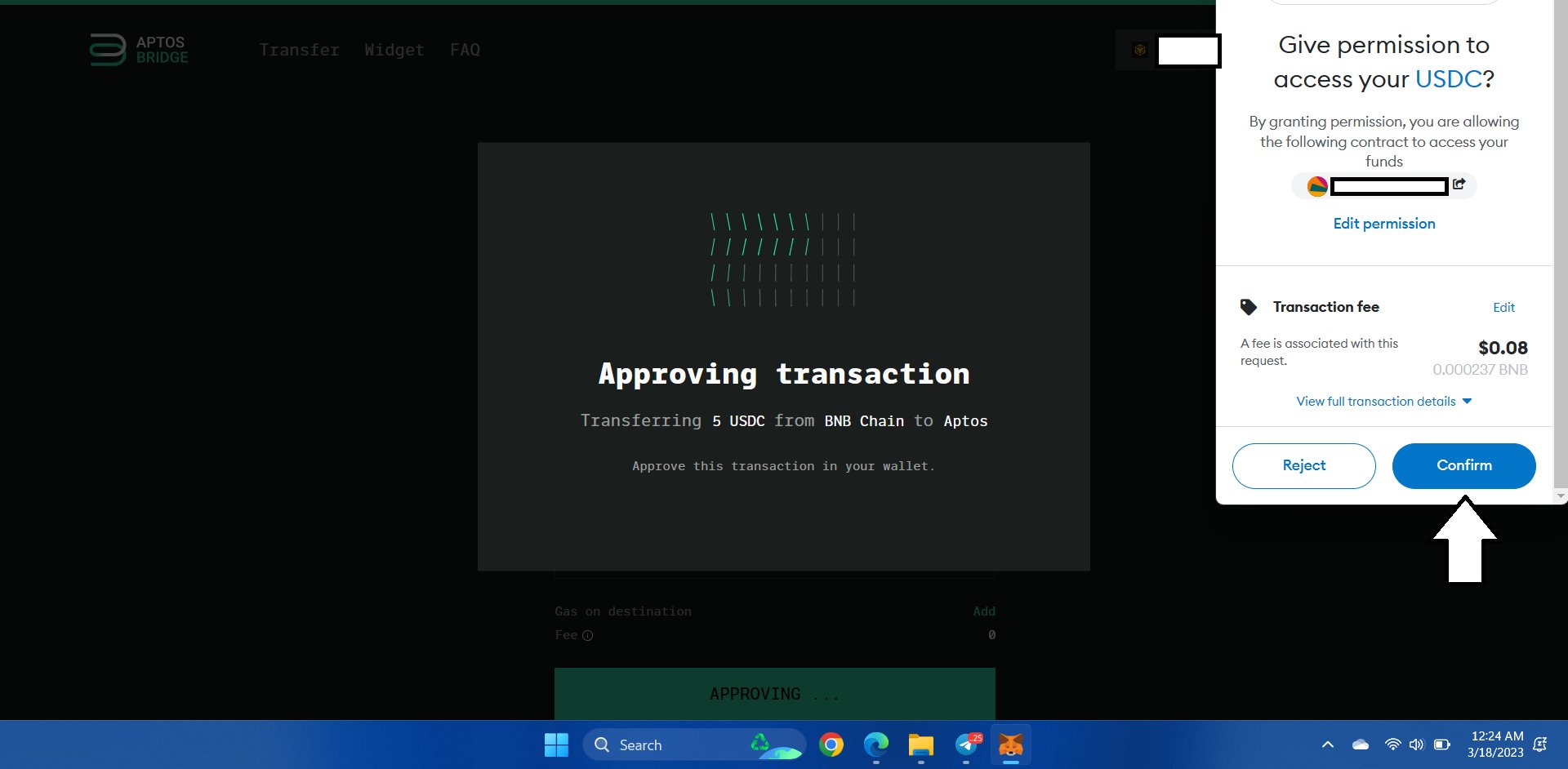Click the OneDrive cloud tray icon
This screenshot has width=1568, height=769.
pyautogui.click(x=1361, y=745)
